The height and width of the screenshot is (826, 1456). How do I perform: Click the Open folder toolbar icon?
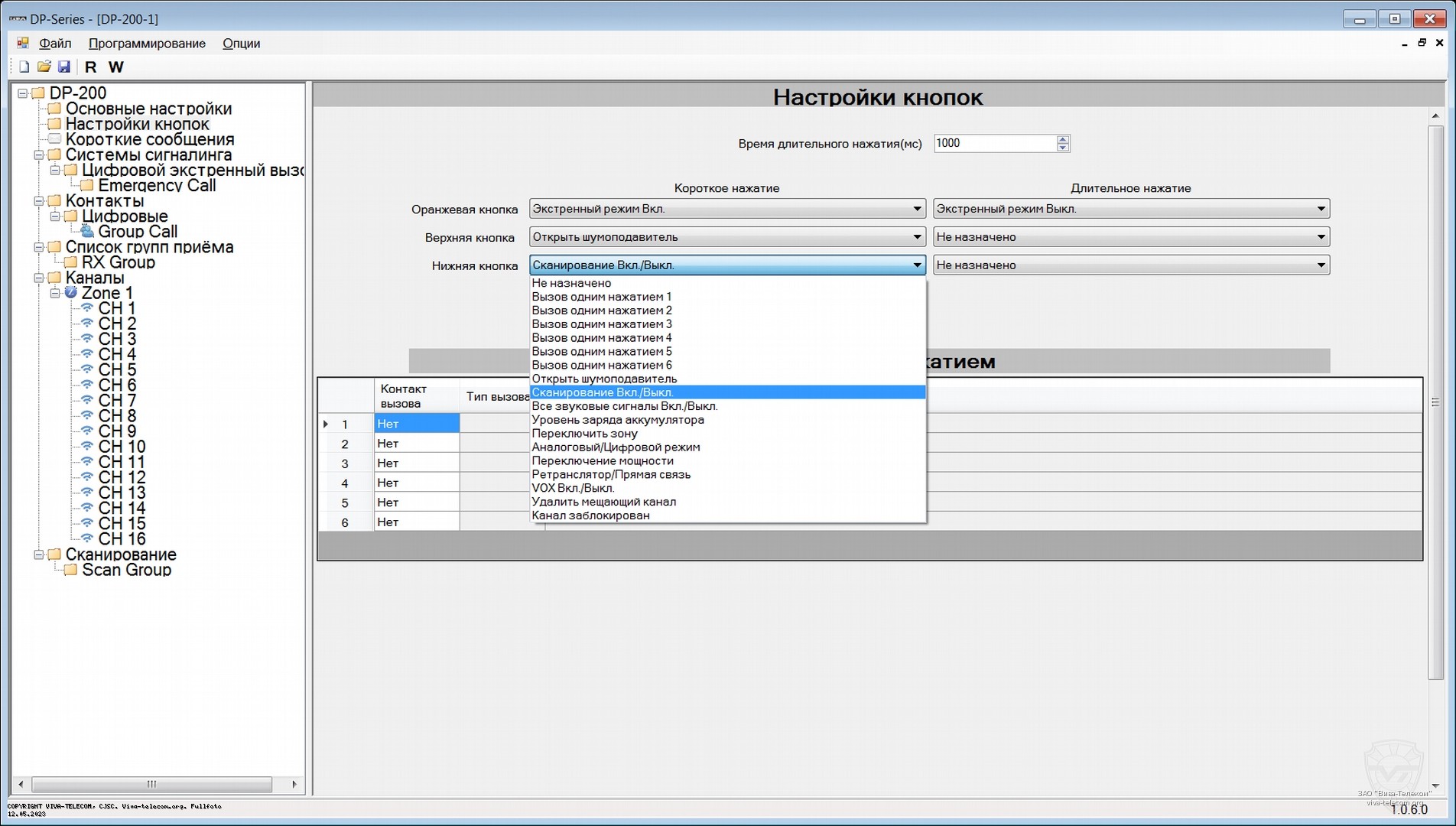(44, 67)
